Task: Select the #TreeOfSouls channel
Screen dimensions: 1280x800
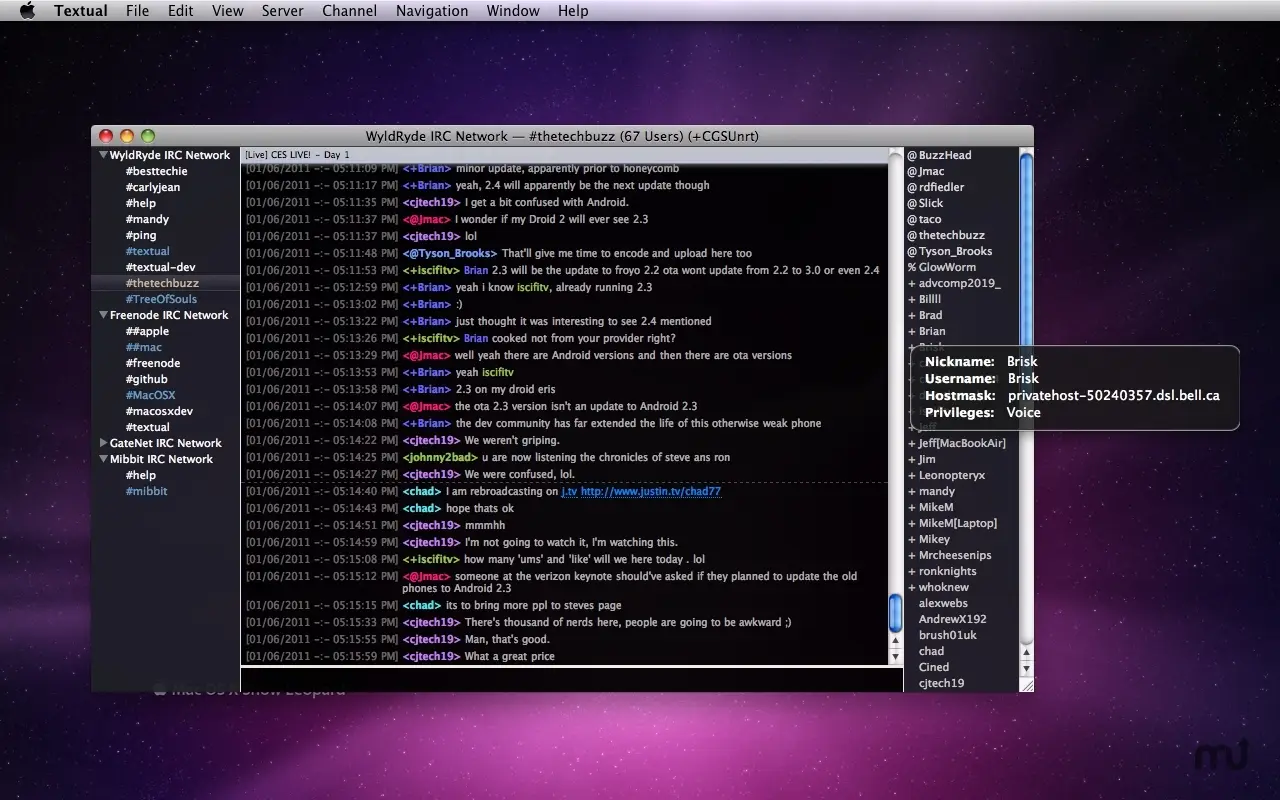Action: click(x=161, y=299)
